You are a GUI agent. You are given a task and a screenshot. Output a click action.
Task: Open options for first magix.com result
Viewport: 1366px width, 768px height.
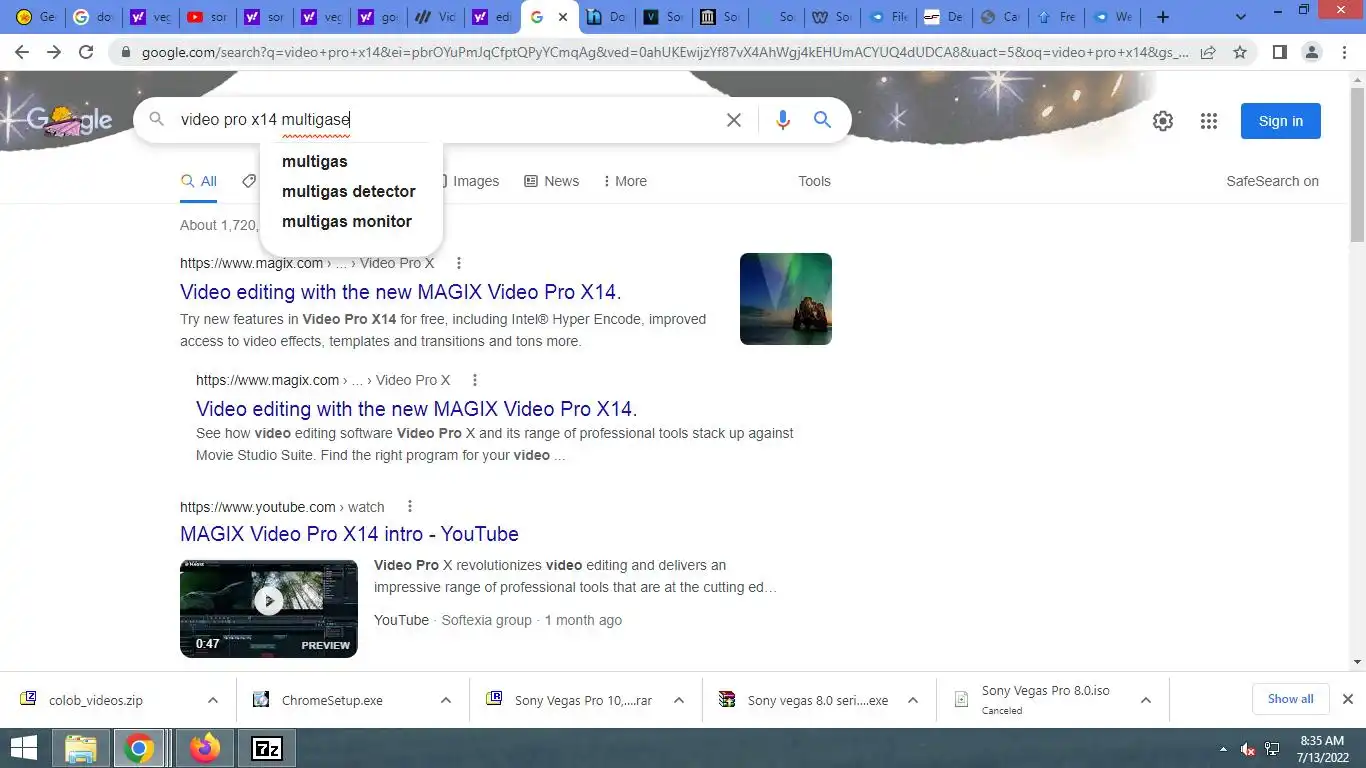click(x=459, y=263)
